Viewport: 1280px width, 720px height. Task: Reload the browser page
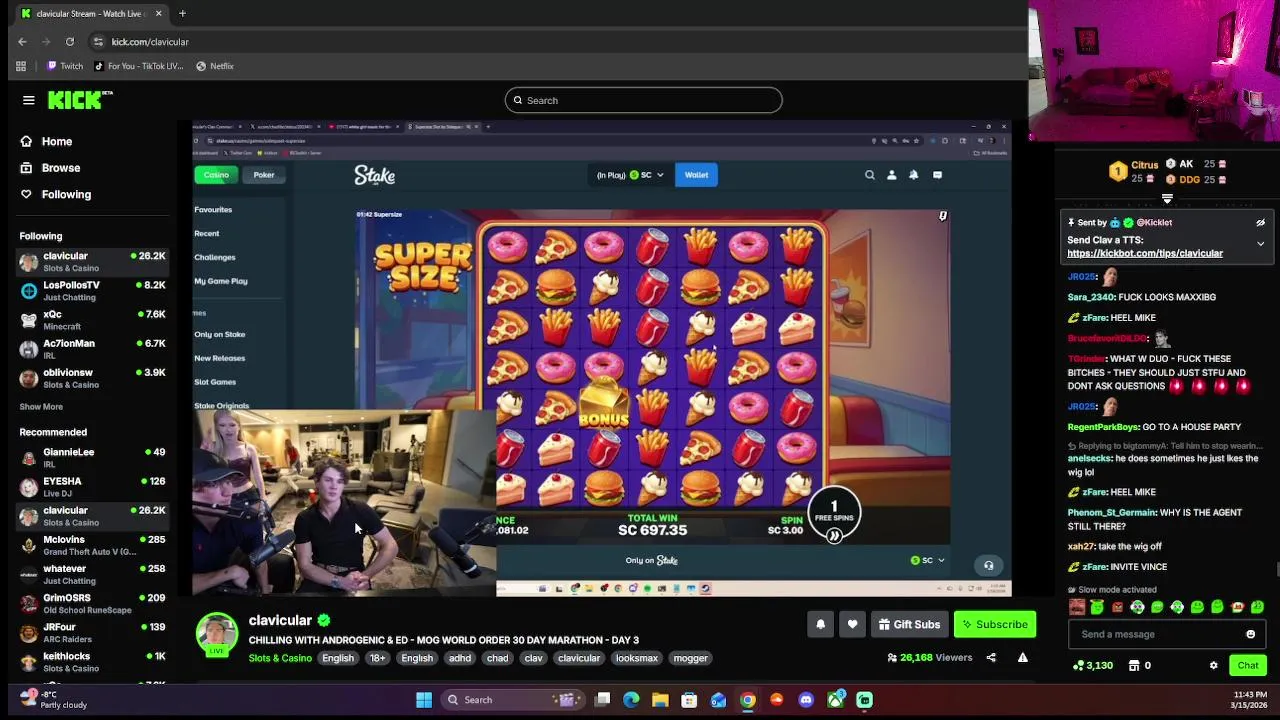pos(70,42)
